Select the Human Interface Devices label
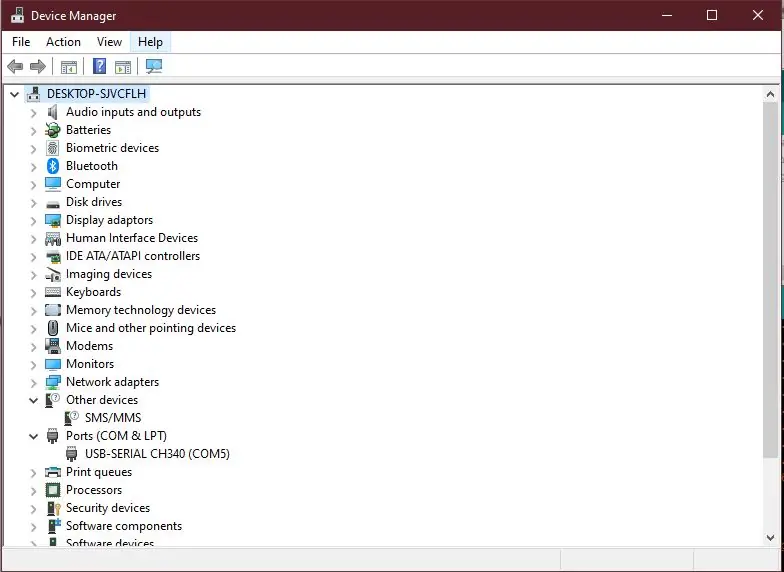The image size is (784, 572). pos(132,238)
